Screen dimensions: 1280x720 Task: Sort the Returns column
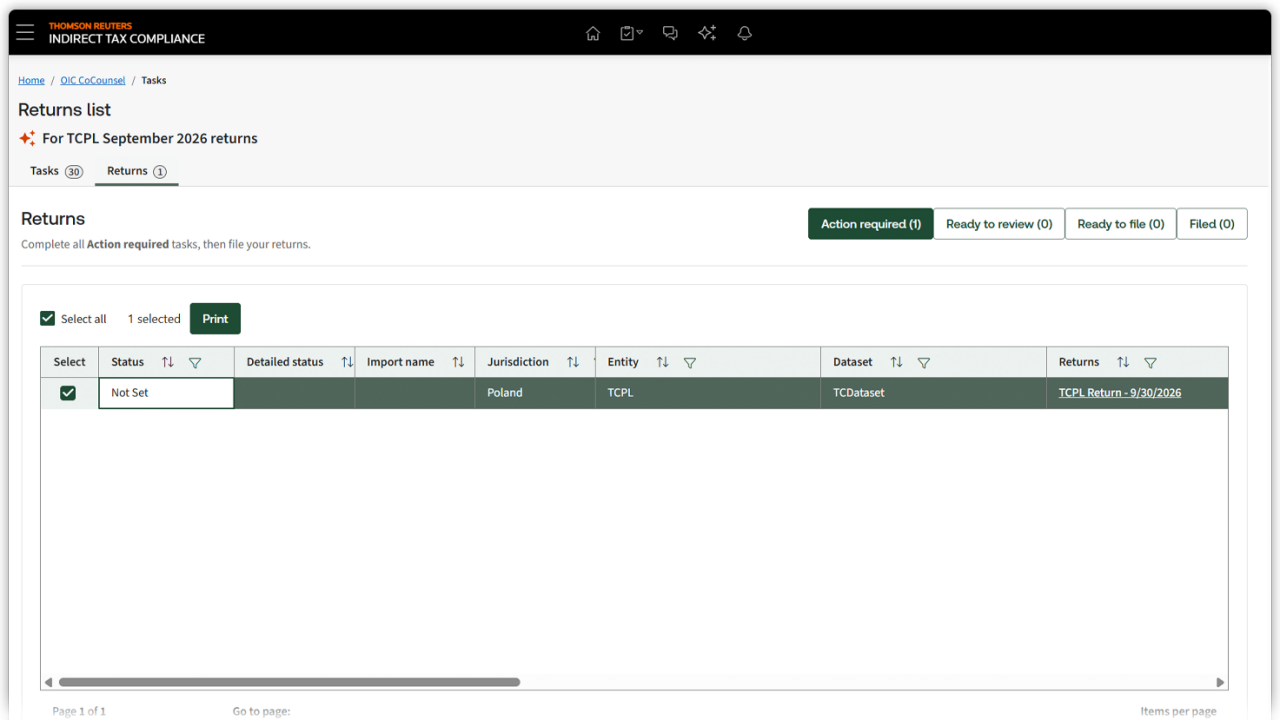(1123, 362)
